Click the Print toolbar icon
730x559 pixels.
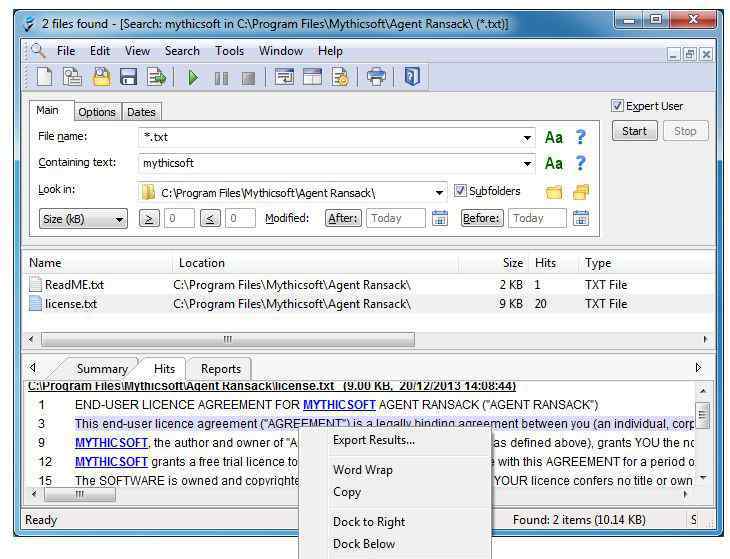click(x=376, y=77)
